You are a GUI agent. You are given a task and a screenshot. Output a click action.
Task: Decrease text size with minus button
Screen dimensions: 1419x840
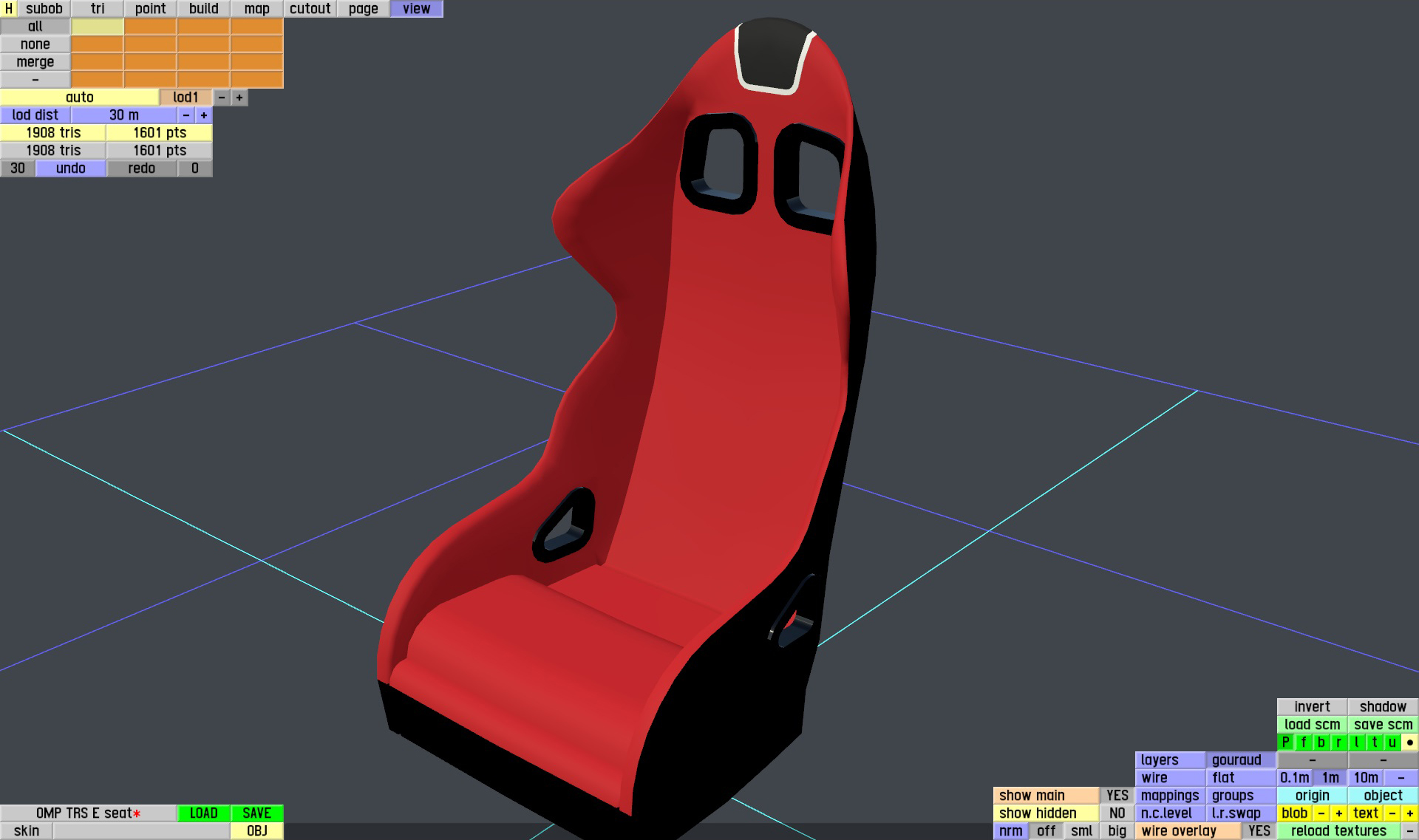pos(1392,813)
